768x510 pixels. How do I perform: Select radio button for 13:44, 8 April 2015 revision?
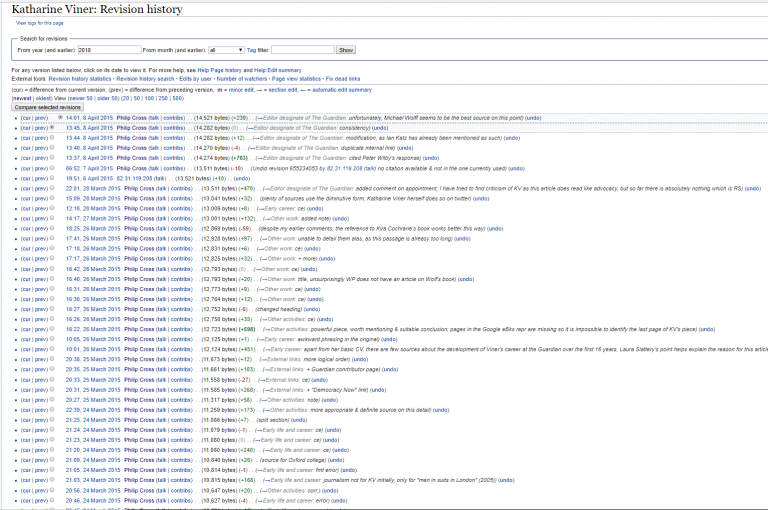tap(51, 138)
